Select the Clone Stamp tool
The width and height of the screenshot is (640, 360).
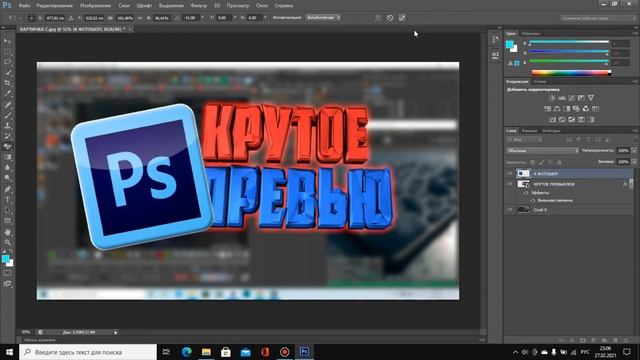7,126
